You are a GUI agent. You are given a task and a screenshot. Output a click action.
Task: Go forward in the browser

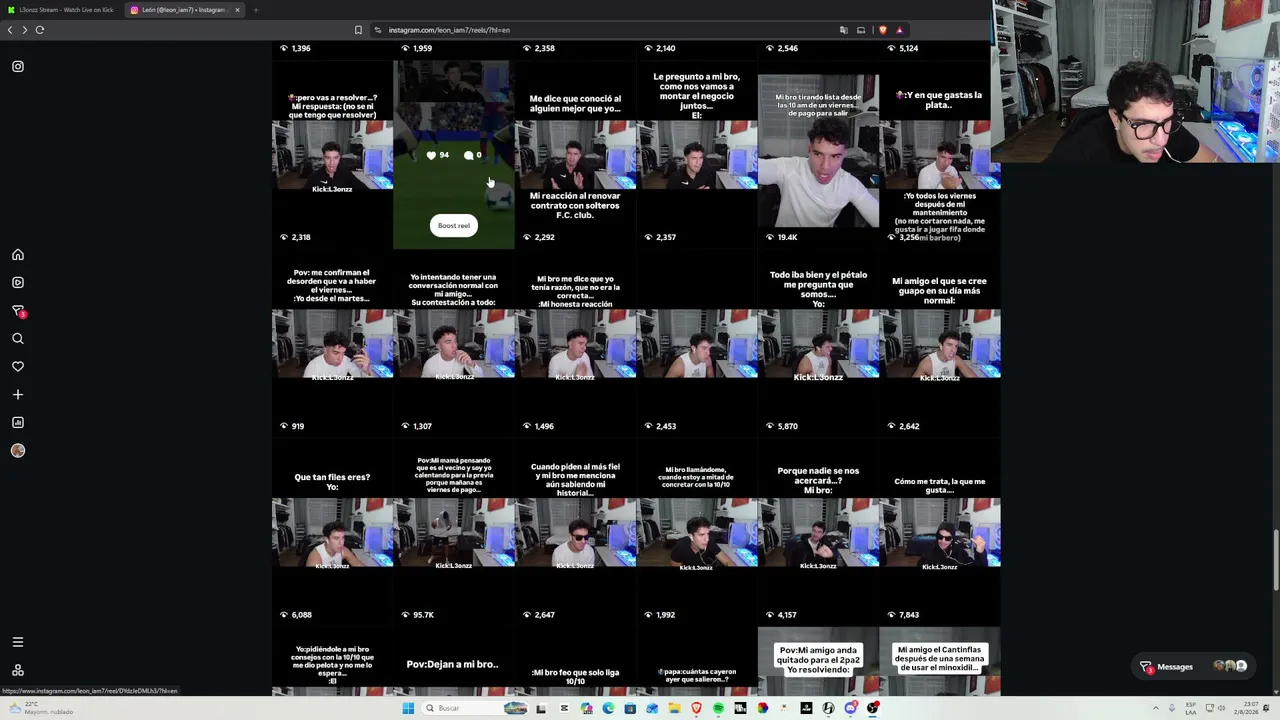(x=25, y=30)
